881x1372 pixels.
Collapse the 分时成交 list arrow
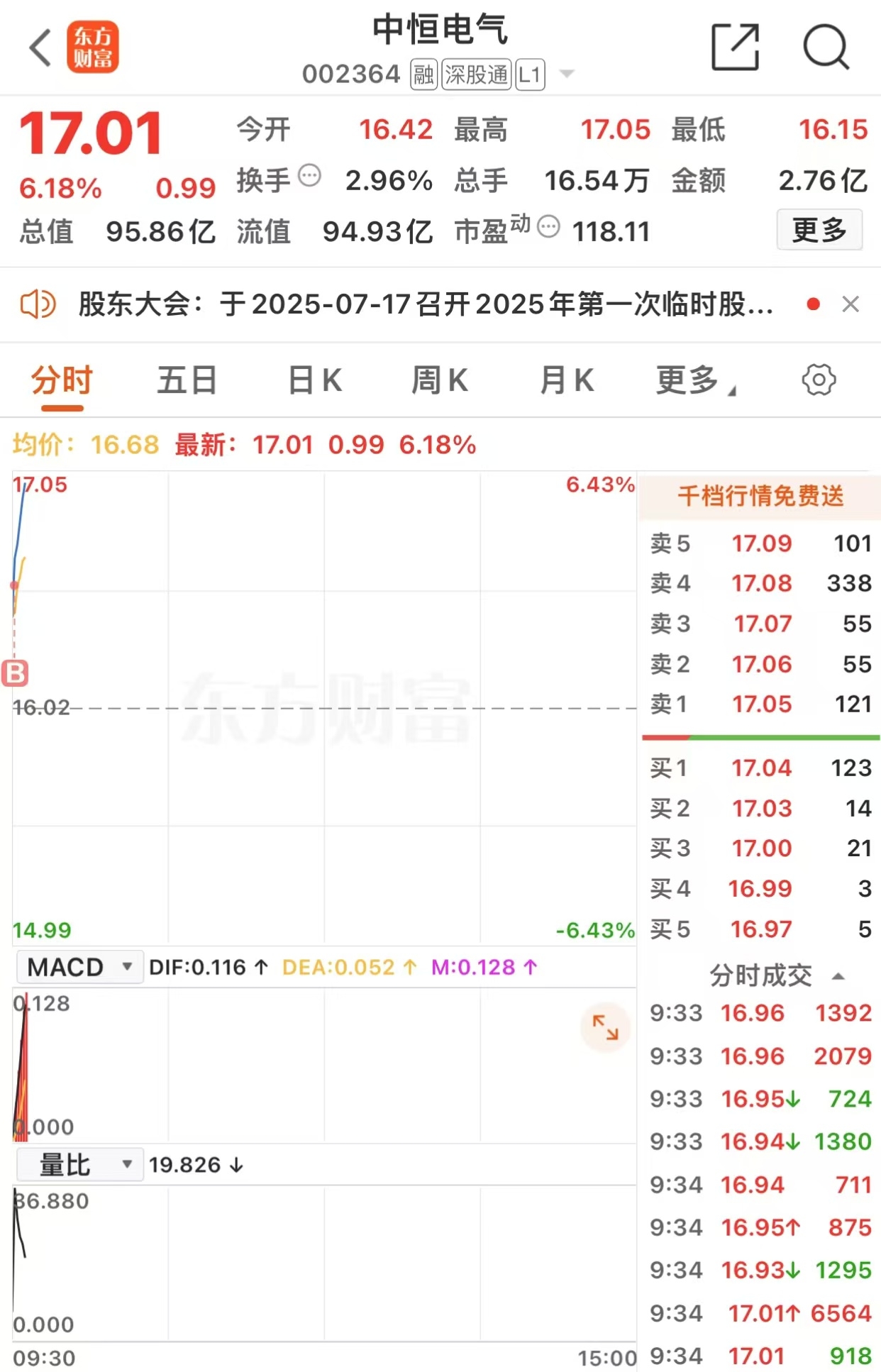tap(838, 977)
